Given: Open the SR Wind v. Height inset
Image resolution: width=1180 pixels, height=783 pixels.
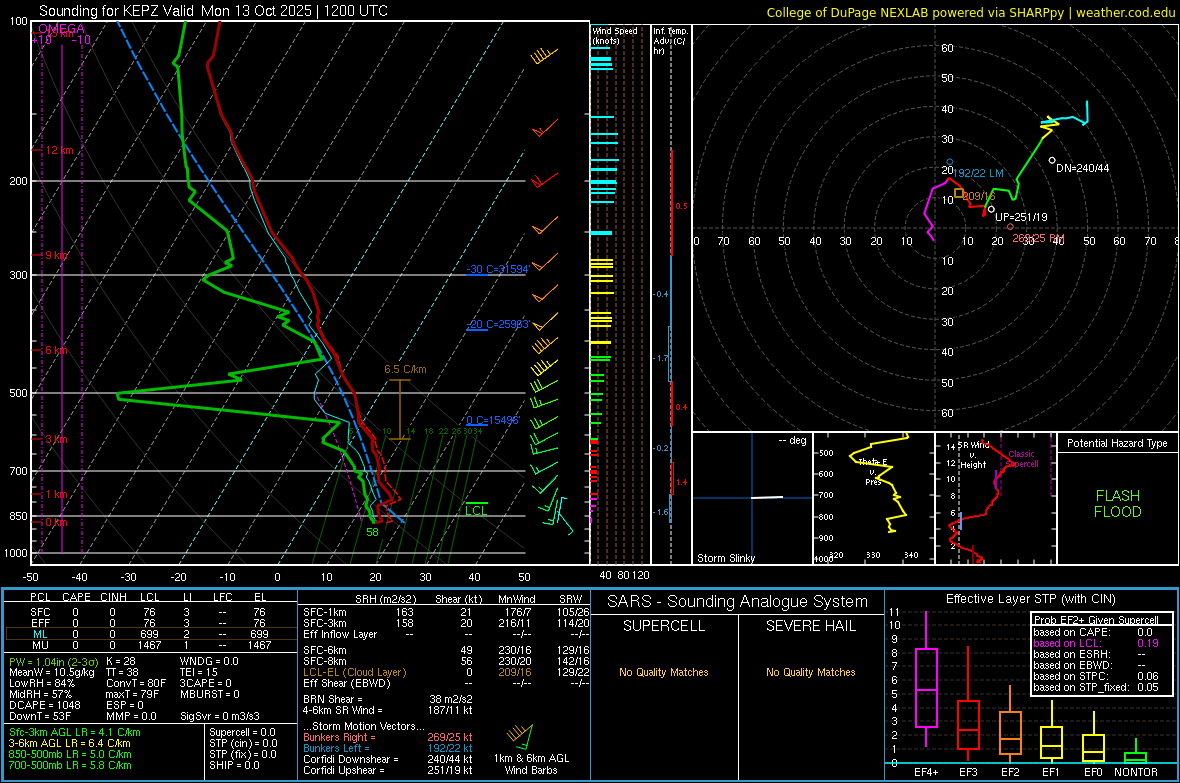Looking at the screenshot, I should (996, 498).
